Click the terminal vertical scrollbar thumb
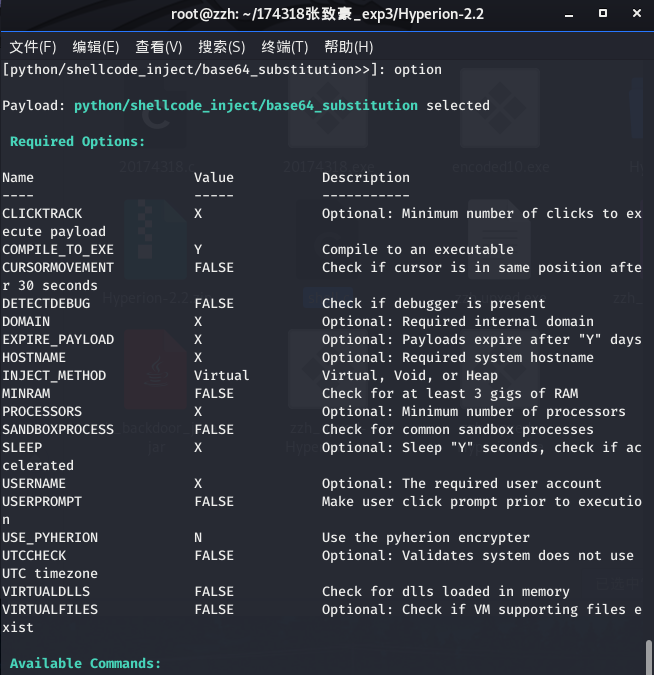This screenshot has width=654, height=675. (x=649, y=657)
